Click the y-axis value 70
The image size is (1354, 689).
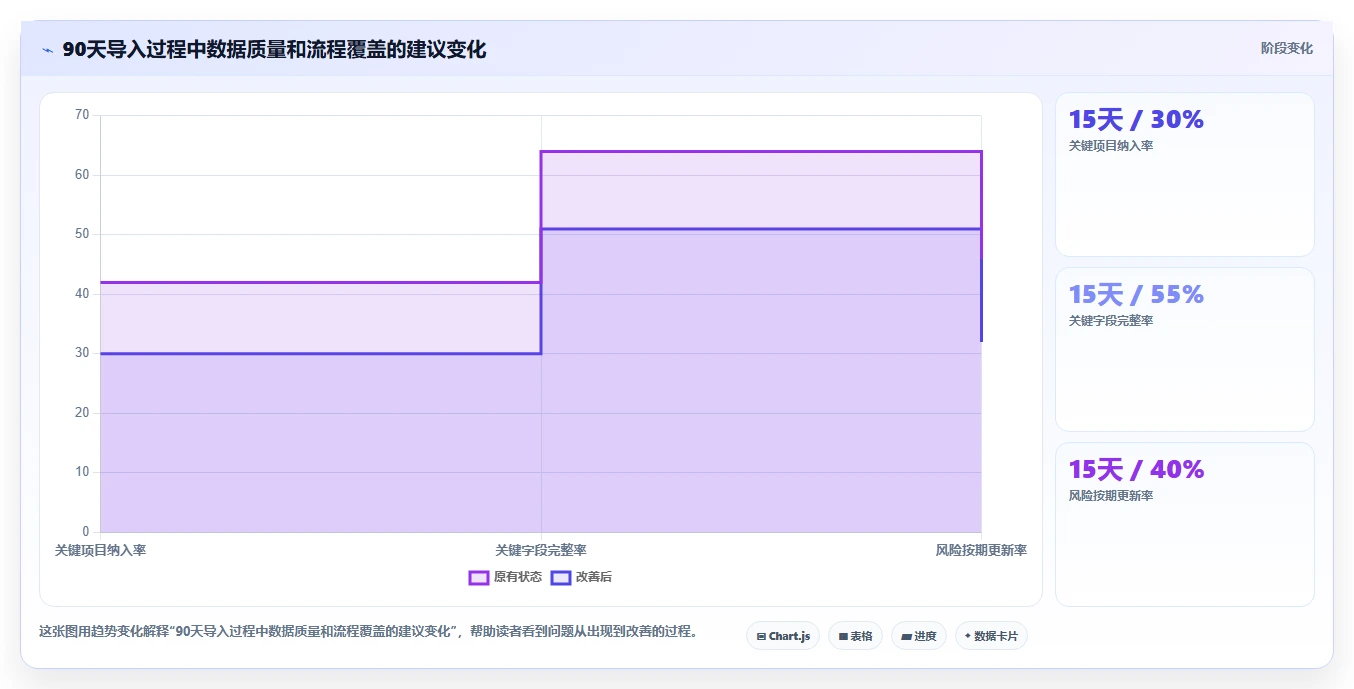82,115
